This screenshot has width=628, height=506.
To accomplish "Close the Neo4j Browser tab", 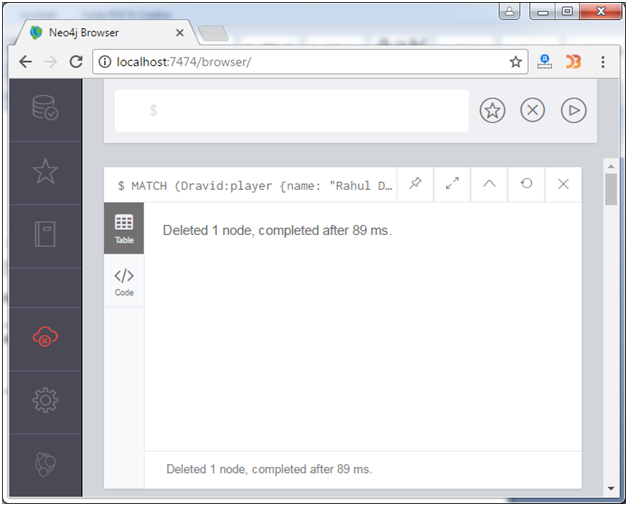I will click(180, 33).
